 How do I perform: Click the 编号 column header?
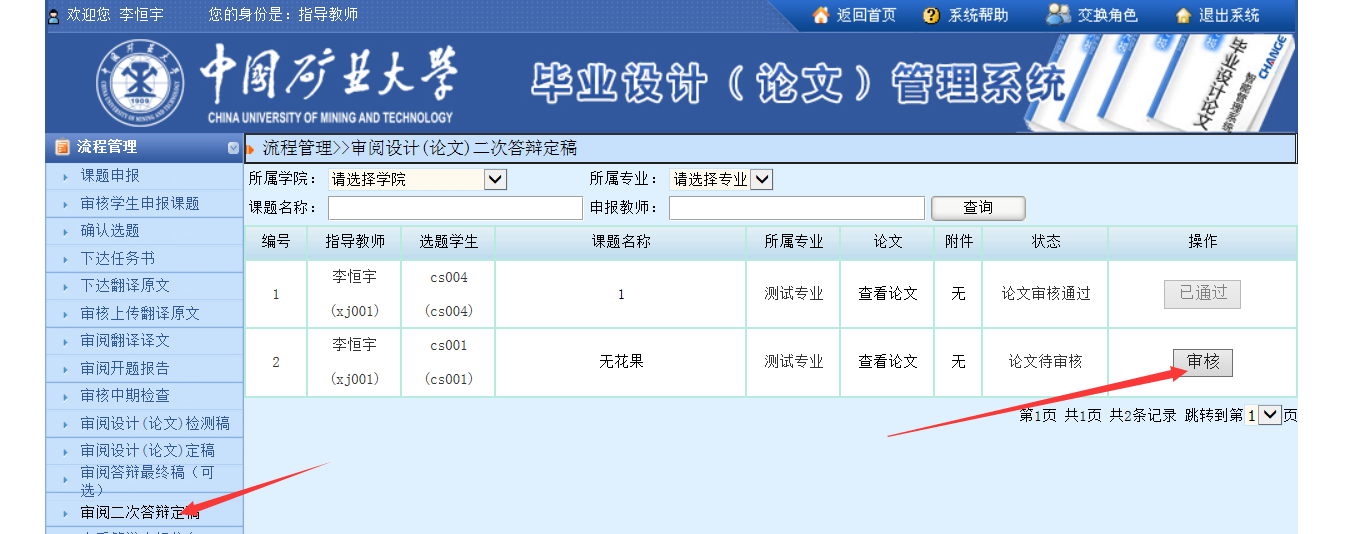[276, 242]
